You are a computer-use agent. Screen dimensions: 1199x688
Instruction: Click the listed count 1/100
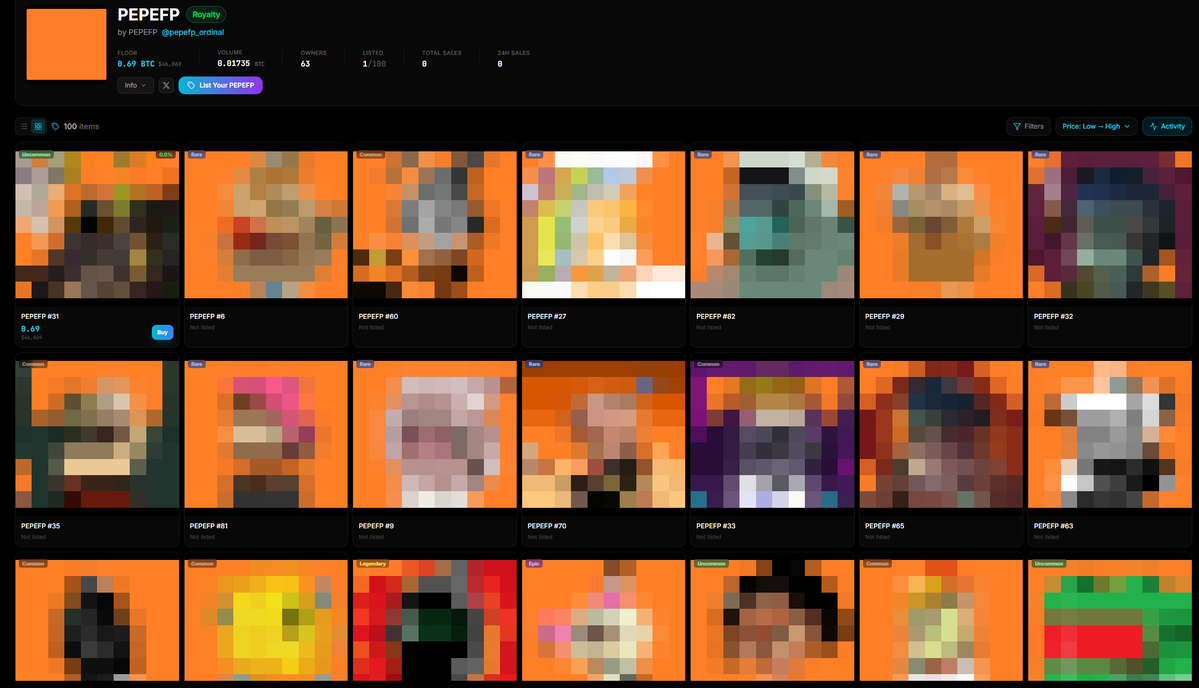[x=374, y=64]
